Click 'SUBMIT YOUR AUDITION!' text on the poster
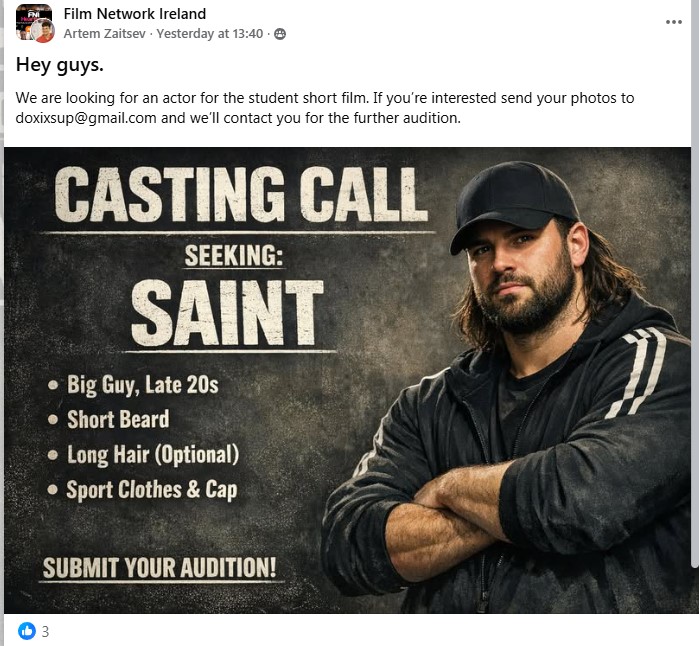The height and width of the screenshot is (646, 699). [x=159, y=568]
